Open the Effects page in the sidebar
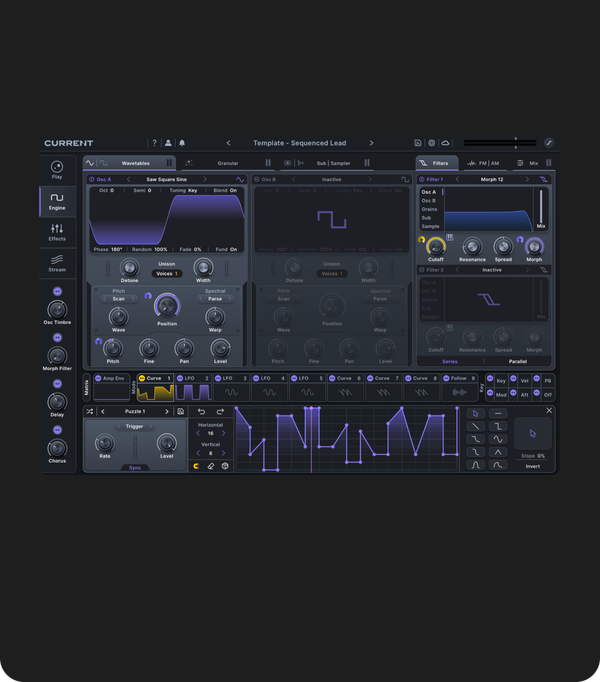This screenshot has width=600, height=682. pyautogui.click(x=57, y=232)
